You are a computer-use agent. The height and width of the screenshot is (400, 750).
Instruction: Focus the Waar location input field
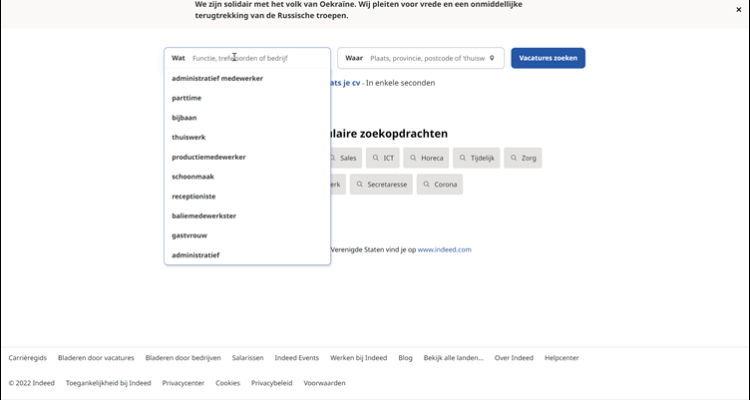point(426,58)
